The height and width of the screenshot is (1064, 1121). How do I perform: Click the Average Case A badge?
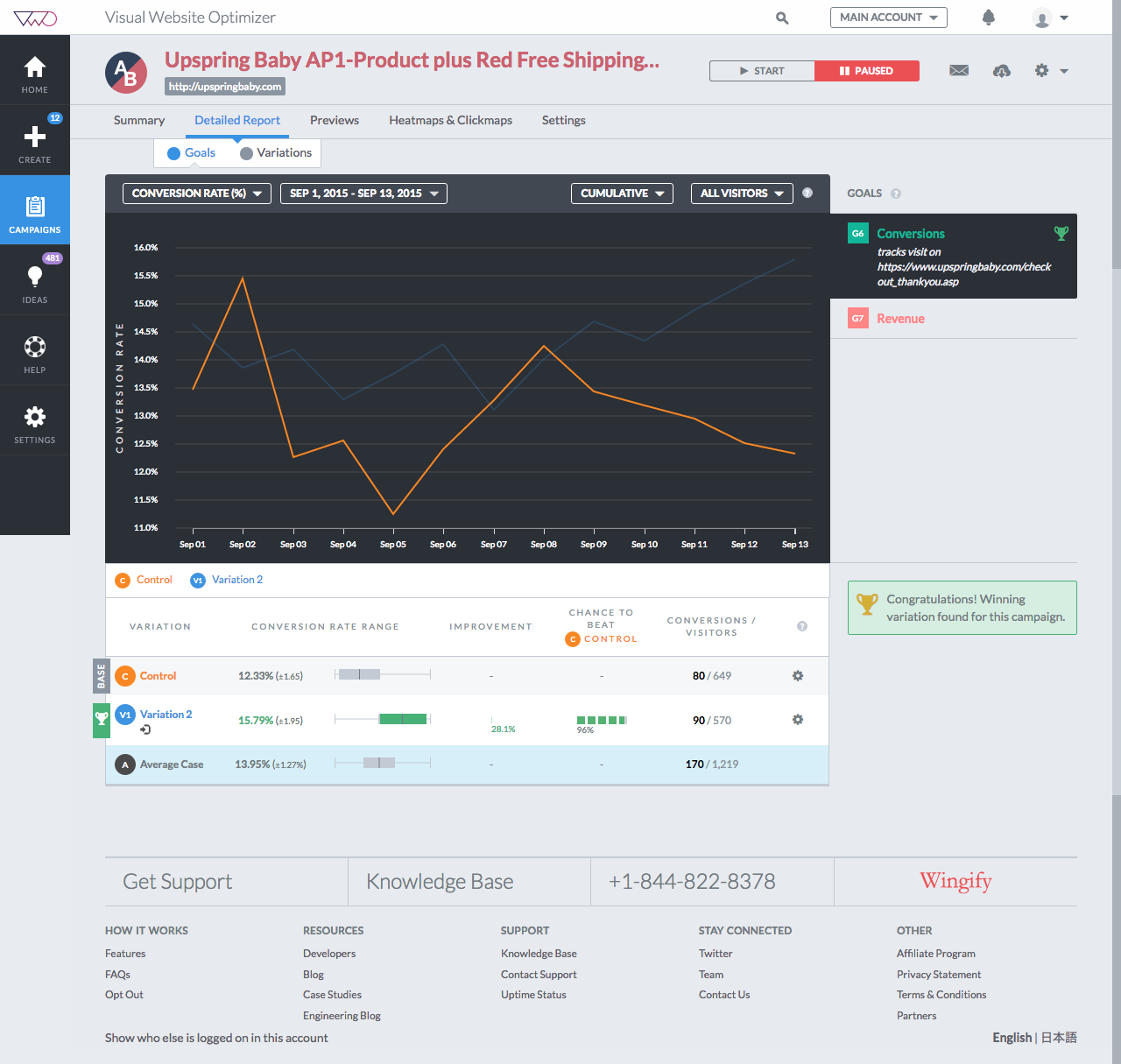(125, 765)
